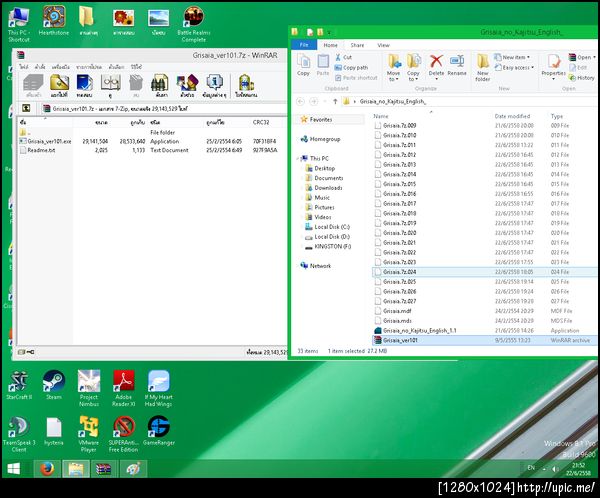Sort WinRAR list by CRC32 column
The image size is (600, 498).
pyautogui.click(x=261, y=122)
